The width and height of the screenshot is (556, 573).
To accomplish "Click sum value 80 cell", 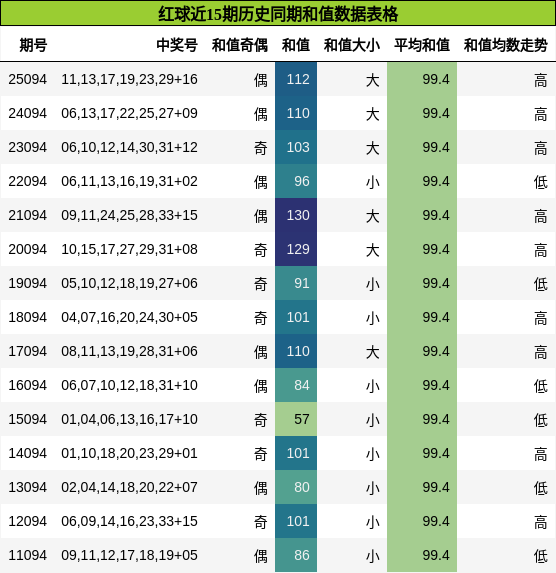I will click(296, 487).
